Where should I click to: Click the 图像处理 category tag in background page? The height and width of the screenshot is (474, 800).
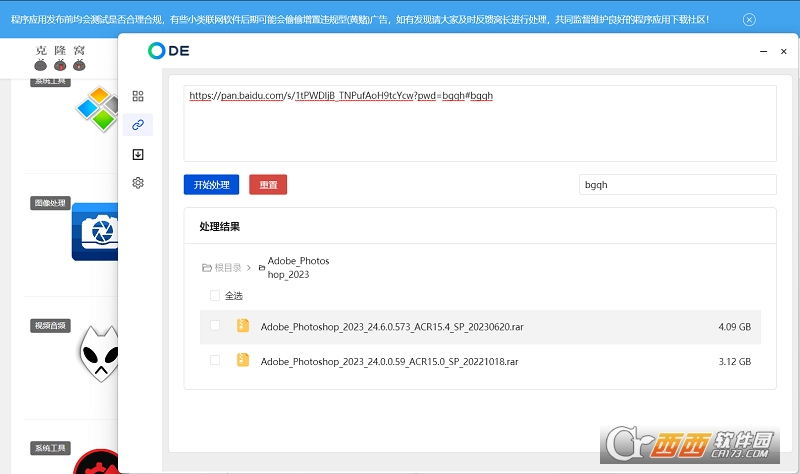50,203
